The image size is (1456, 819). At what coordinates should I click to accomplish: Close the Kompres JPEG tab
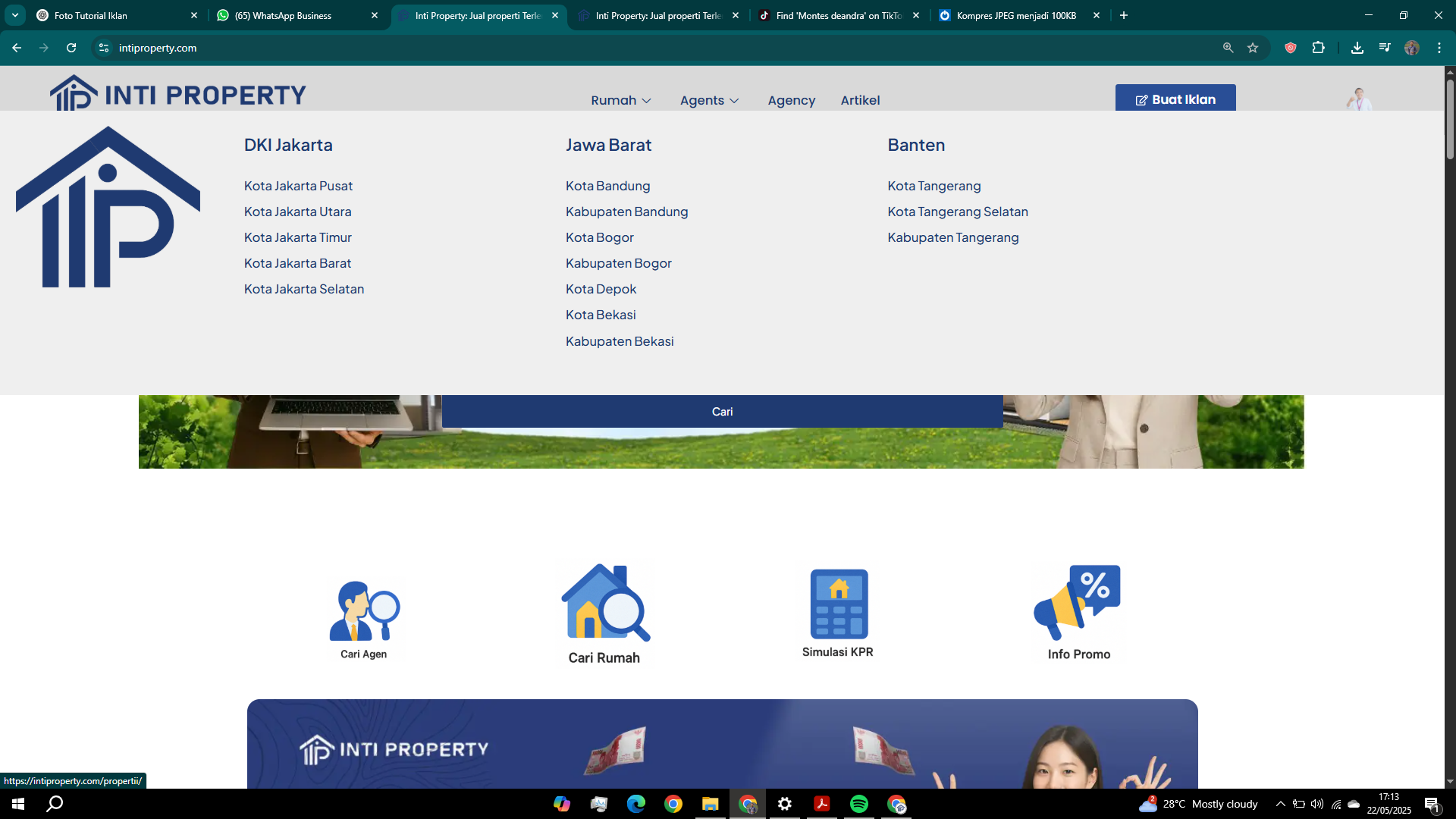1096,15
